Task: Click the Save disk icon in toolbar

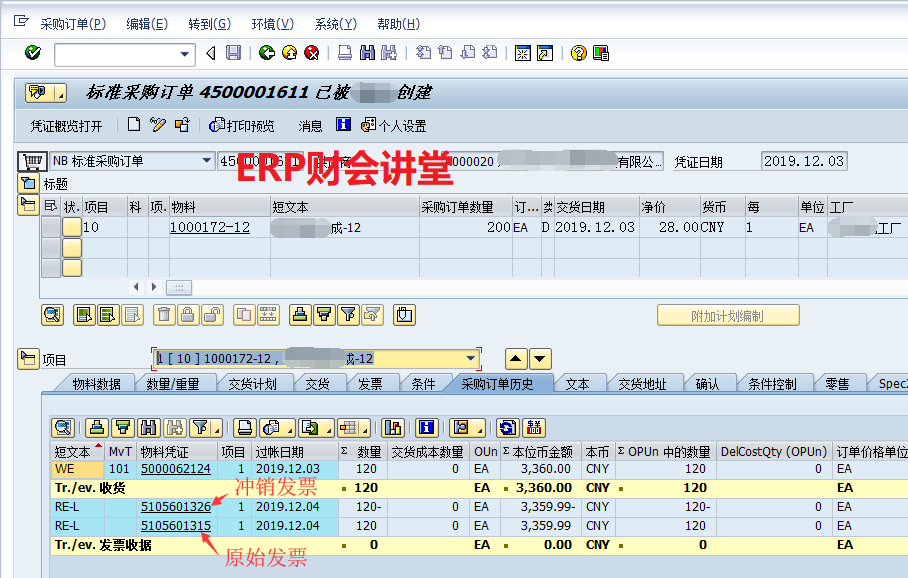Action: pos(233,53)
